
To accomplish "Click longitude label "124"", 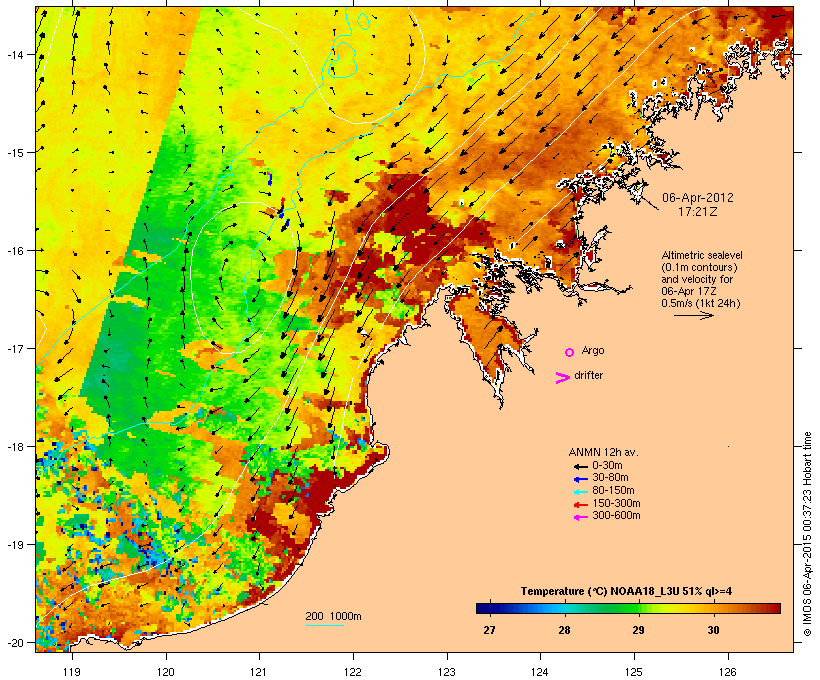I will tap(540, 672).
